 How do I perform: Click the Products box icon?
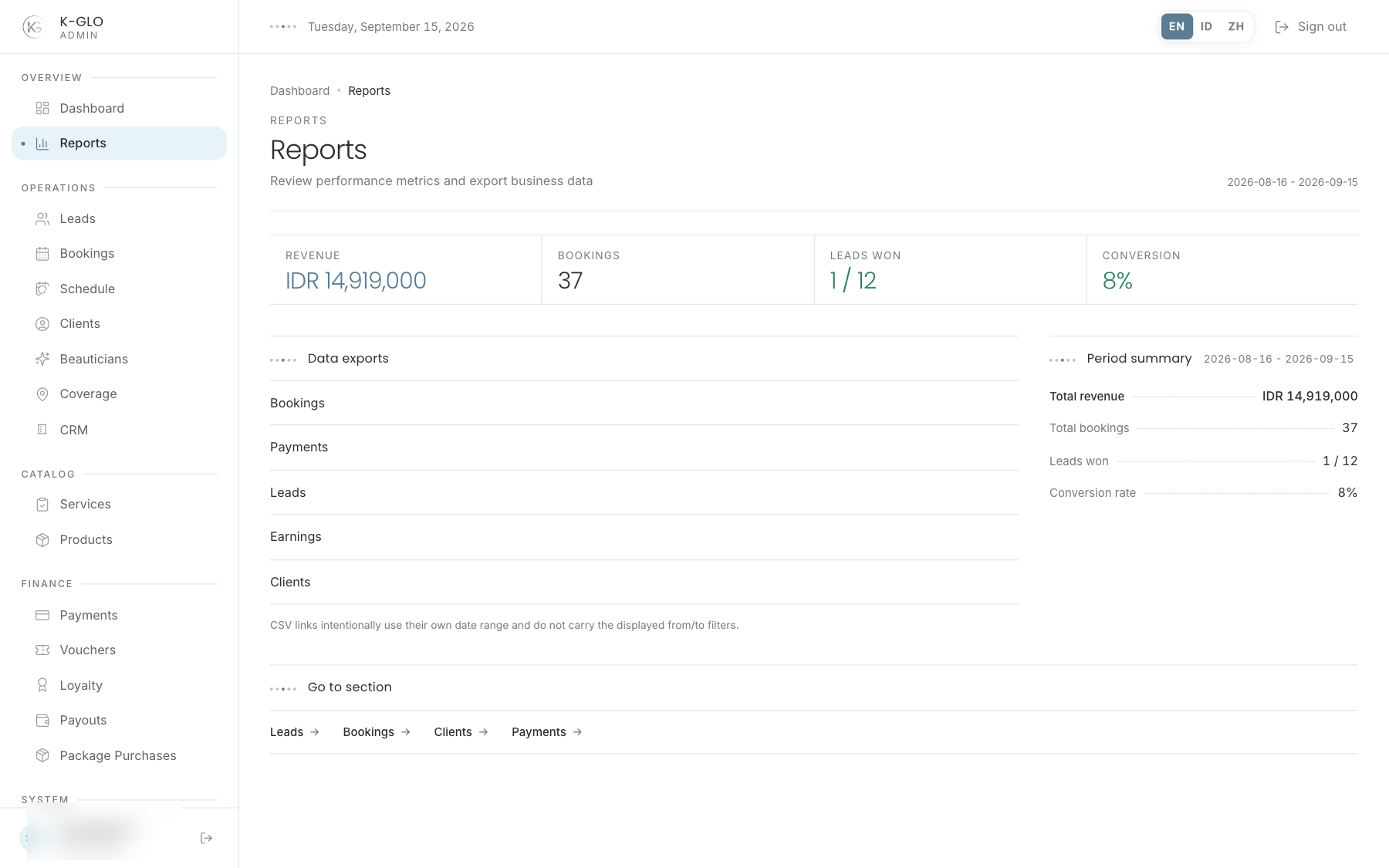coord(42,540)
